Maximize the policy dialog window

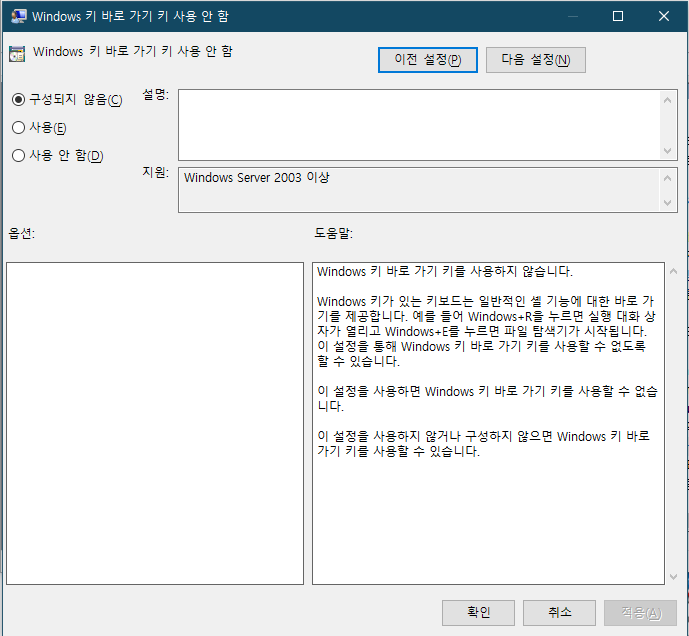click(618, 16)
